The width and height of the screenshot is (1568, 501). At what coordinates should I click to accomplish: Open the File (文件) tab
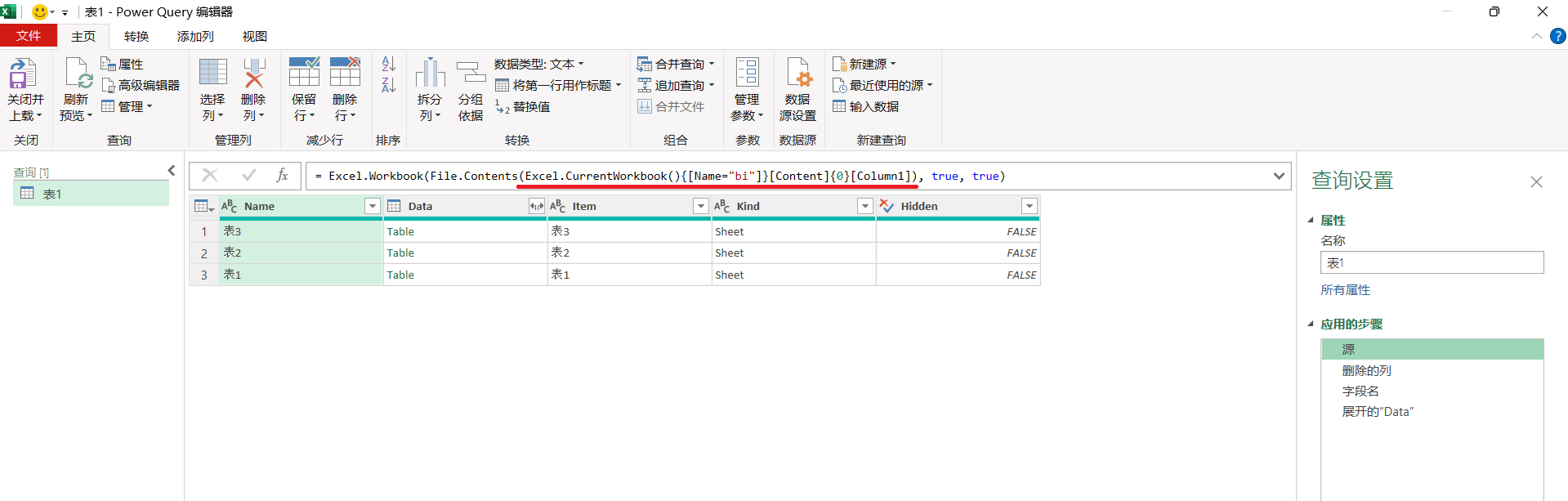click(29, 36)
